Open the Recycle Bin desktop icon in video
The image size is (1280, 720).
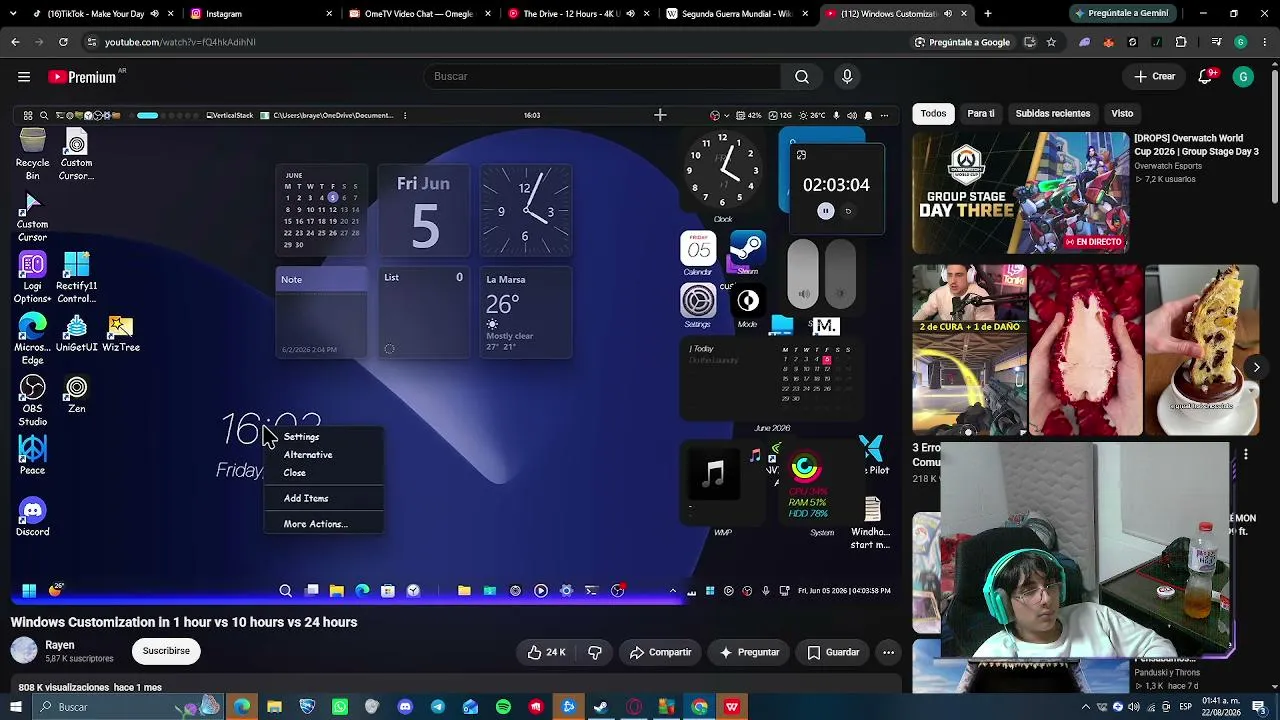(x=32, y=155)
